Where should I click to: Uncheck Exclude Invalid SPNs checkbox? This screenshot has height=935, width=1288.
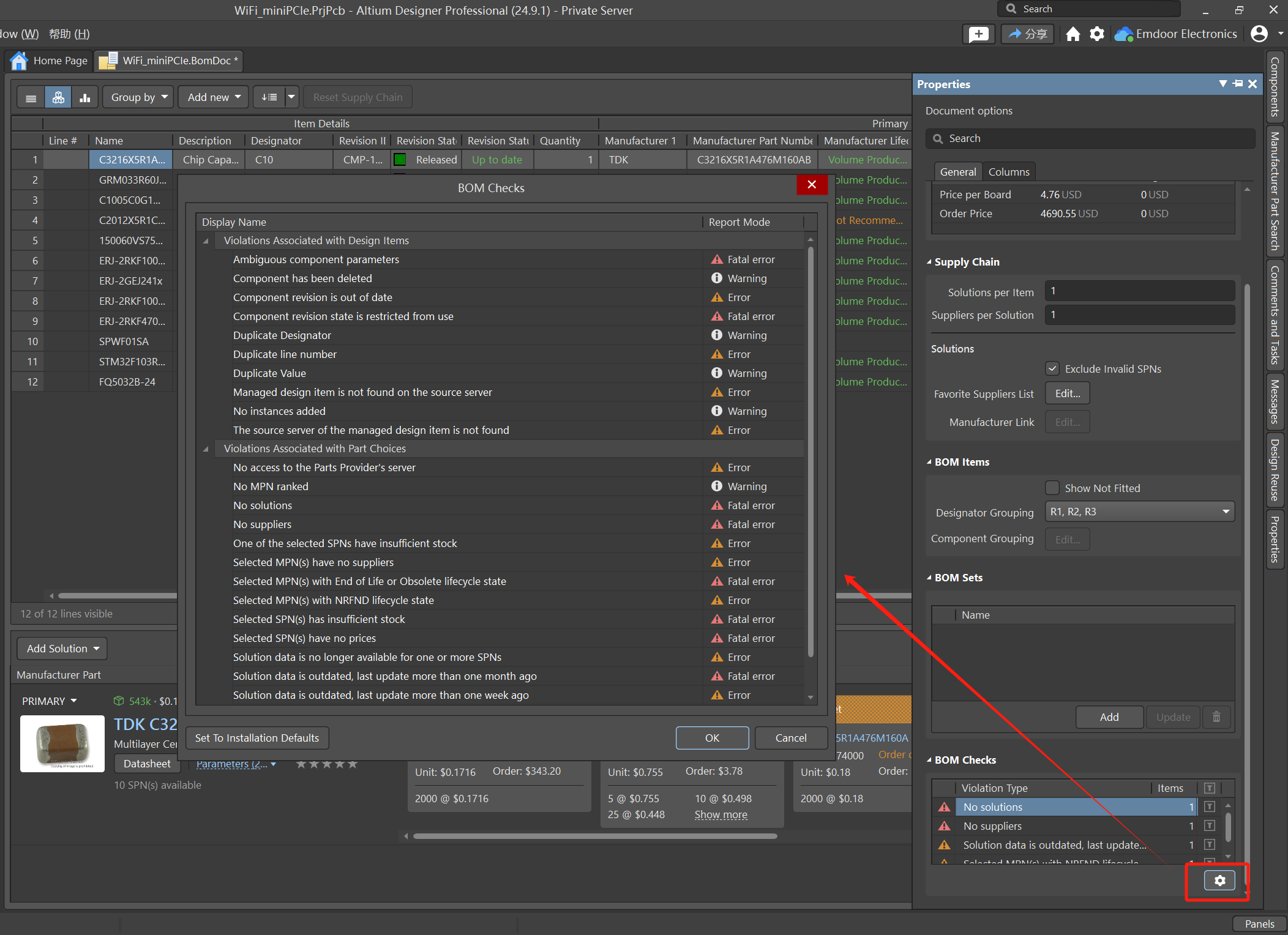[1052, 368]
